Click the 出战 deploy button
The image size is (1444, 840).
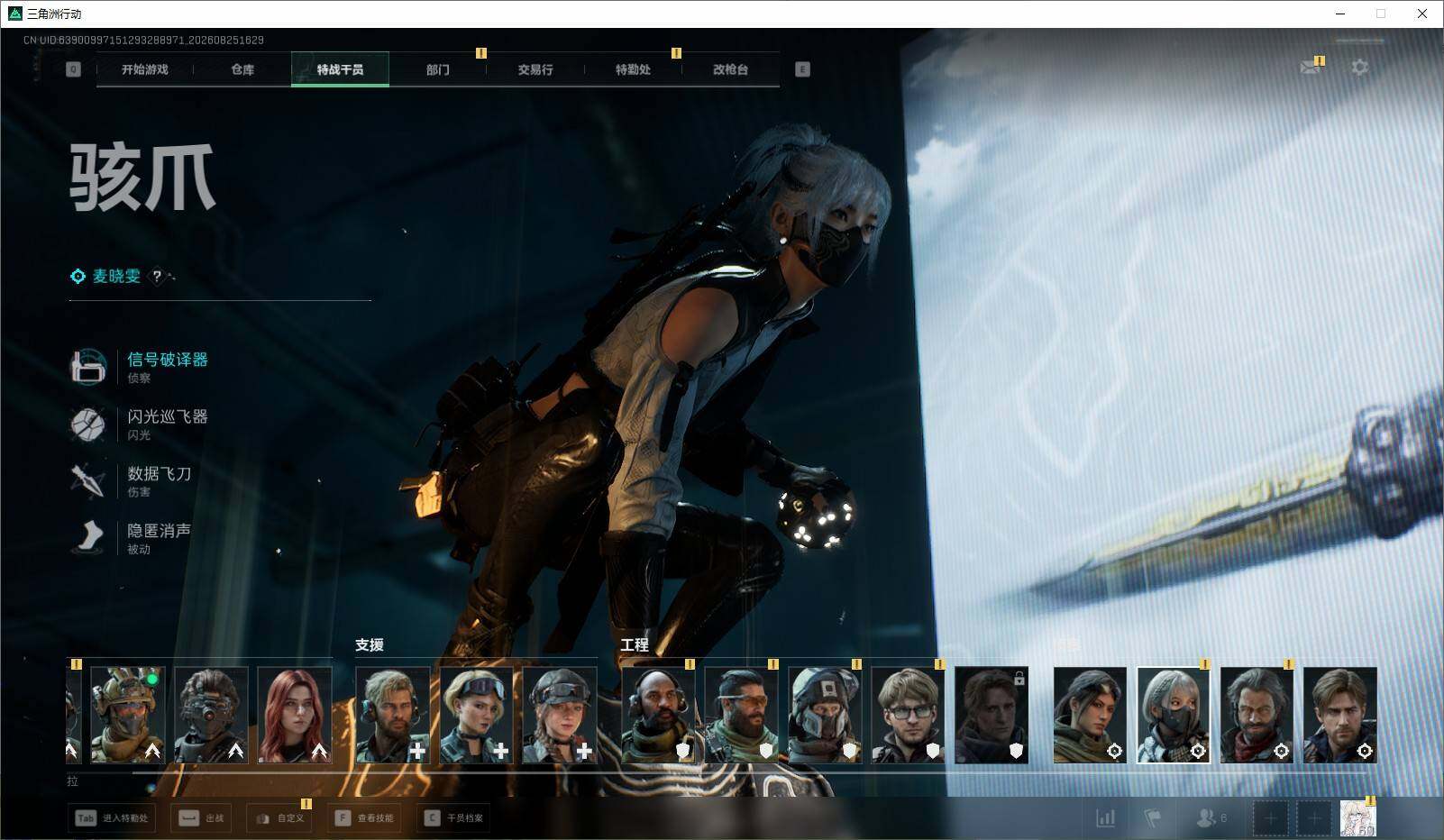click(202, 818)
